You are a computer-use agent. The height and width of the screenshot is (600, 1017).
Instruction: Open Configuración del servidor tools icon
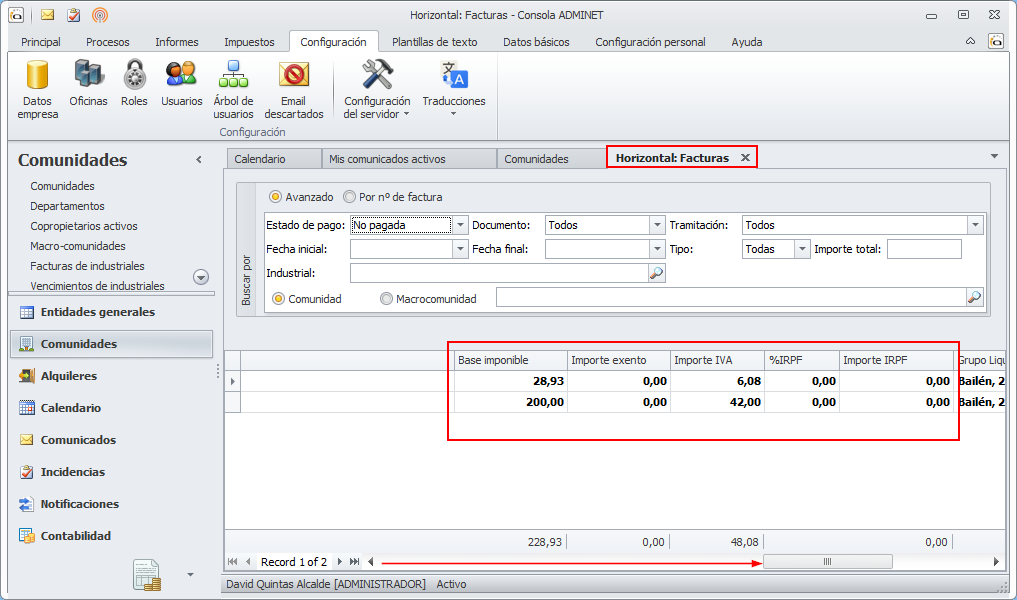377,76
